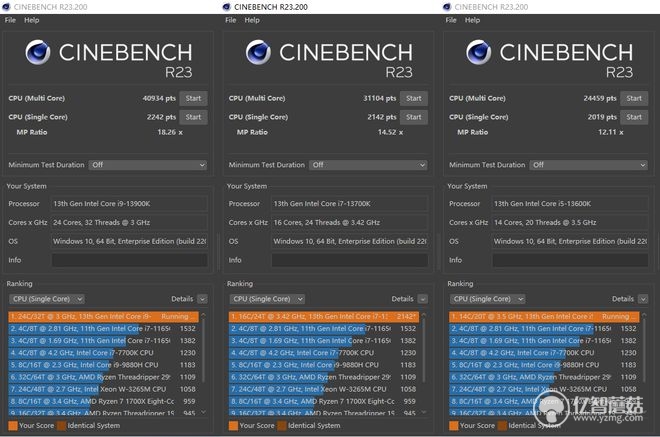
Task: Select ranking row 1 16C/24T i7 with 2142
Action: (x=324, y=317)
